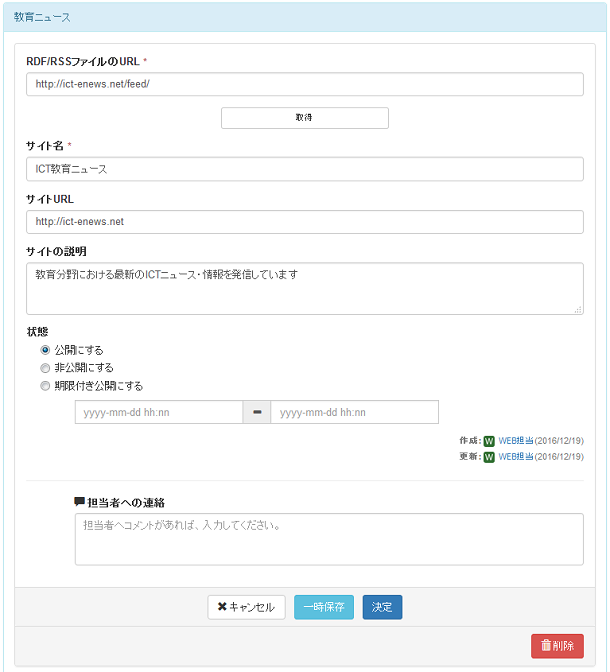Click the 決定 button
This screenshot has height=672, width=610.
pos(382,607)
